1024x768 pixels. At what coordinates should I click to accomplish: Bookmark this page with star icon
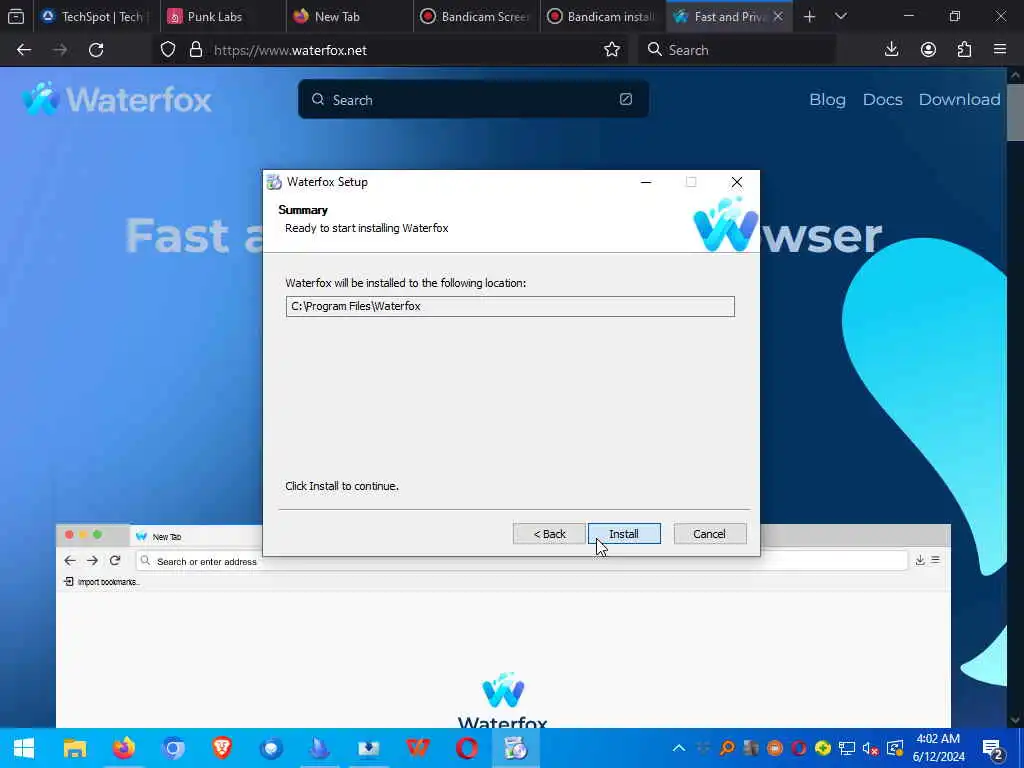[612, 50]
